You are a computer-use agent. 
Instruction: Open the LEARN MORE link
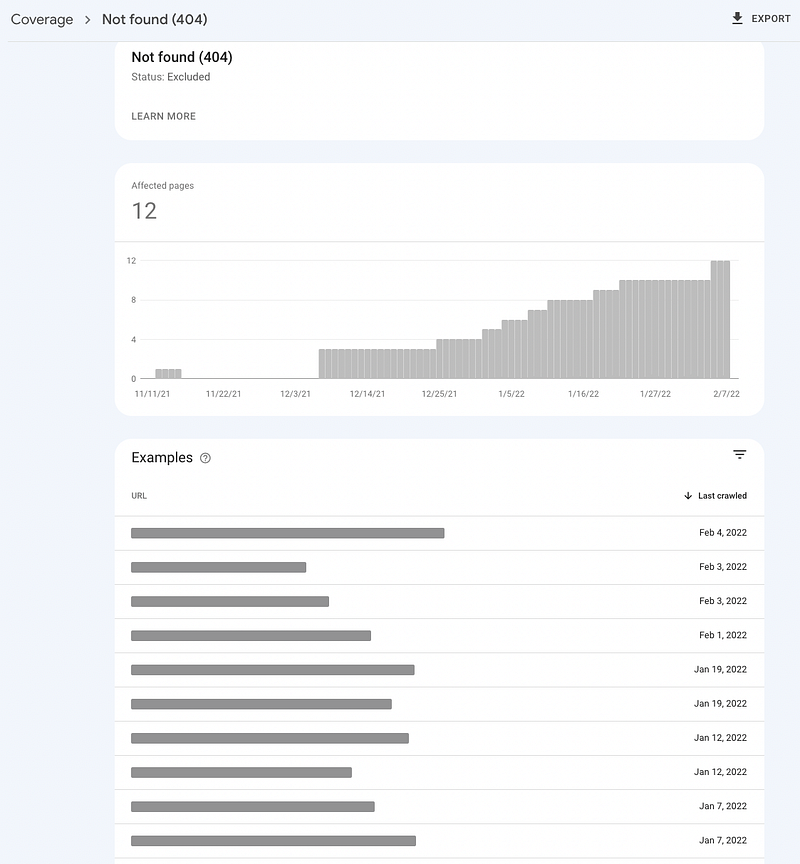(x=164, y=116)
